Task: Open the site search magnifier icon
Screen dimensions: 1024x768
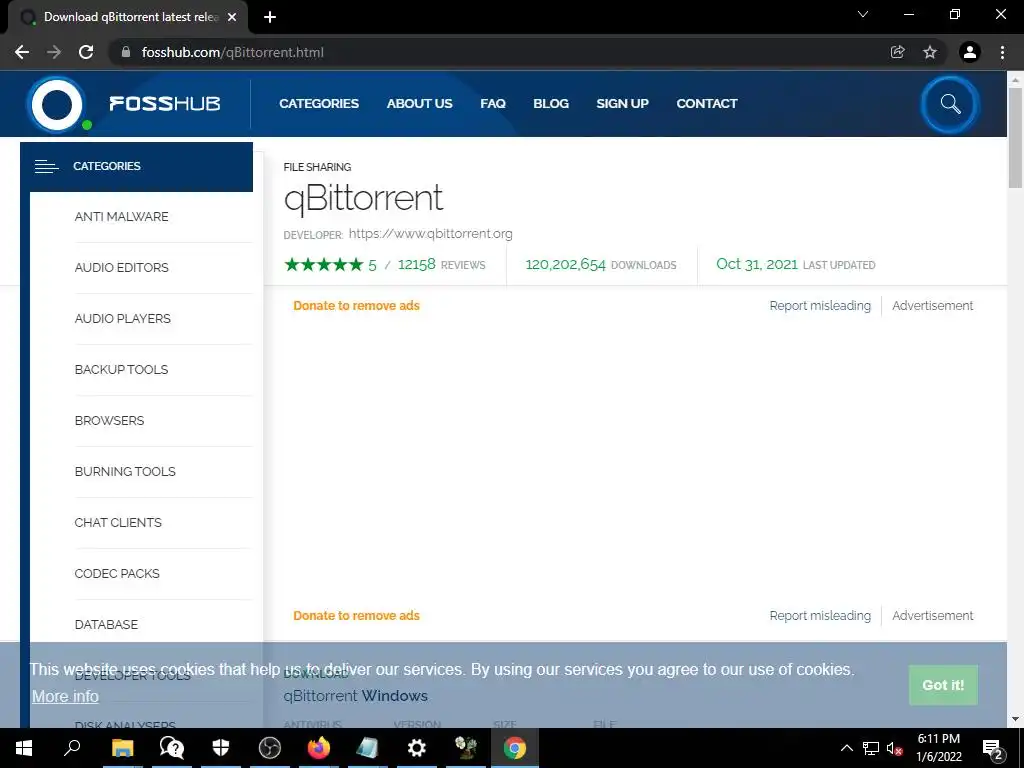Action: (950, 104)
